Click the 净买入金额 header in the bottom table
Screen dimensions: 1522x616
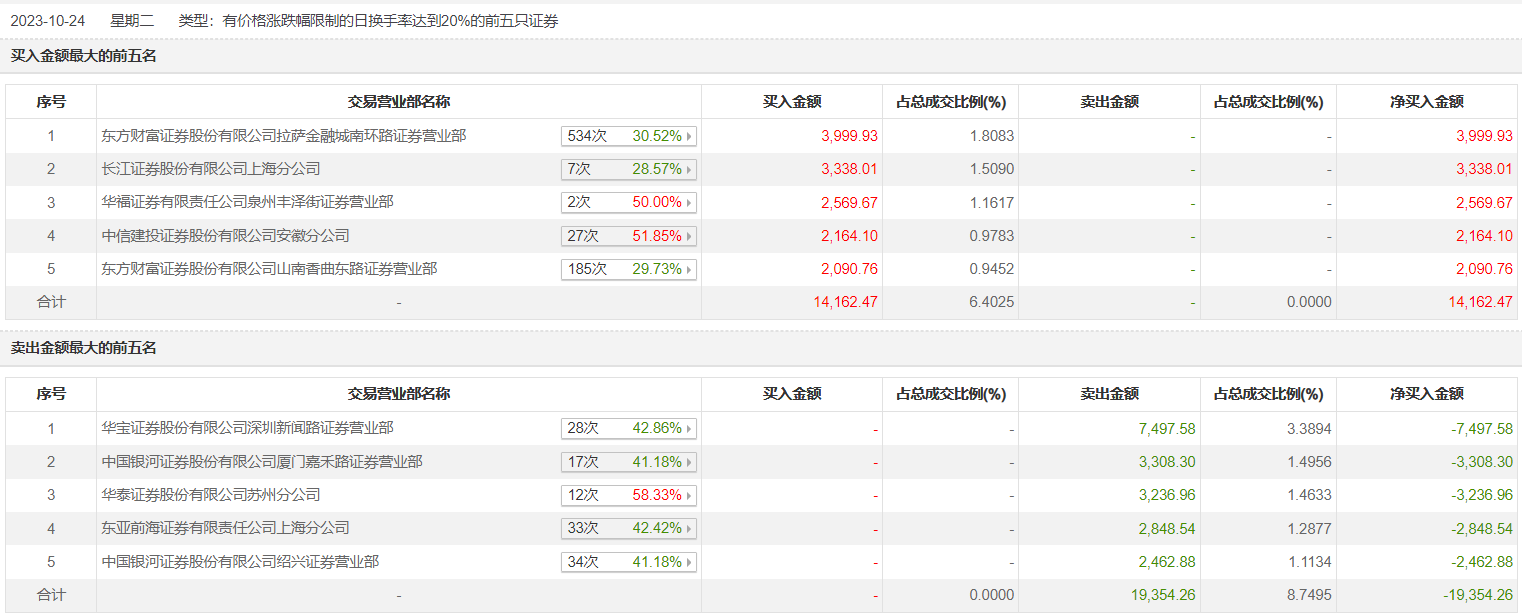(1427, 394)
